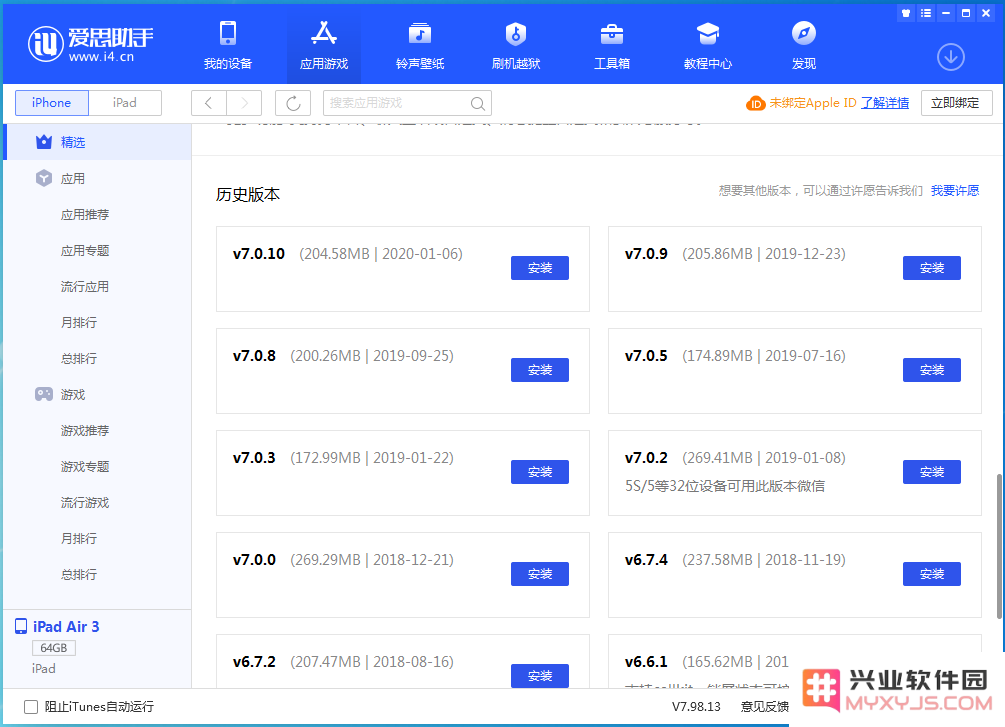Open the 铃声壁纸 ringtones and wallpapers section
Viewport: 1005px width, 727px height.
pyautogui.click(x=420, y=45)
